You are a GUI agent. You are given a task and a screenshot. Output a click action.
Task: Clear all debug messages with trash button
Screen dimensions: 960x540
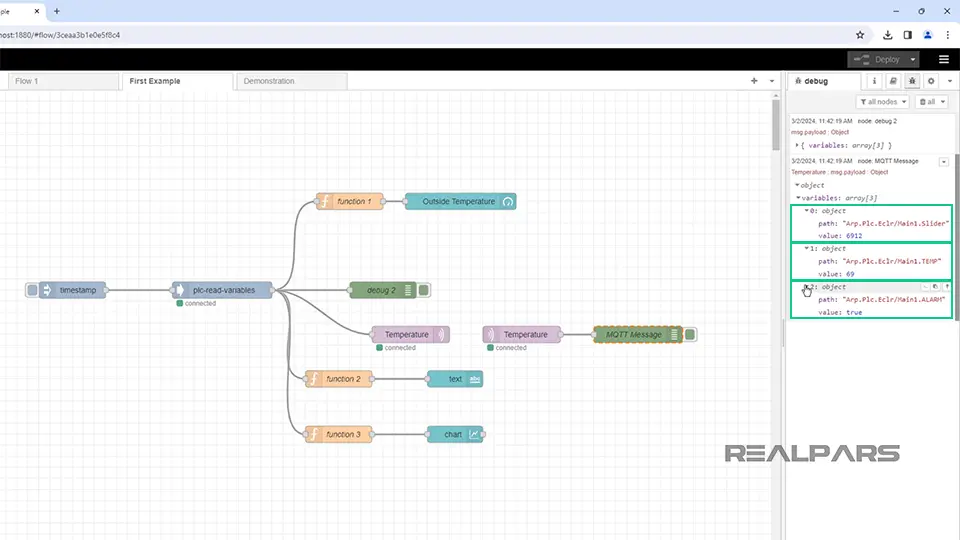point(927,102)
